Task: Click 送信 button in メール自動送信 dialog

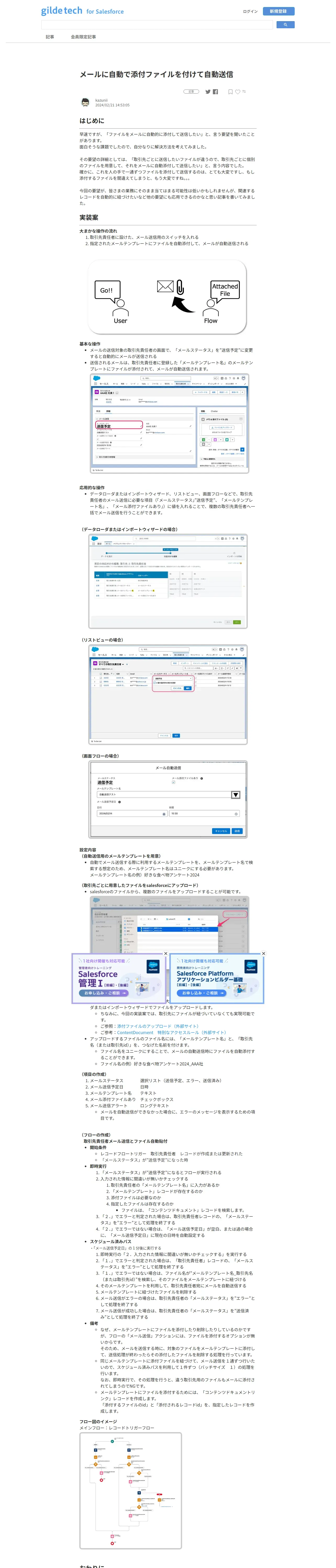Action: (x=237, y=831)
